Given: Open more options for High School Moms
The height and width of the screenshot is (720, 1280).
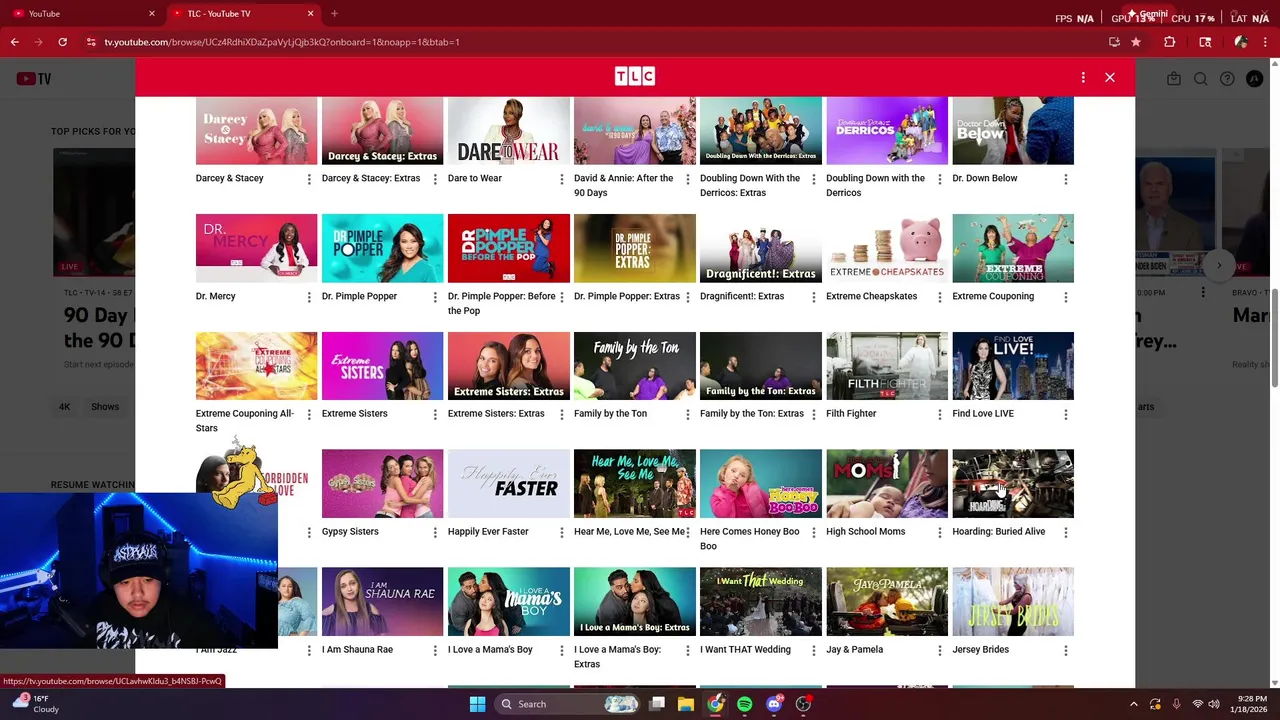Looking at the screenshot, I should click(938, 532).
